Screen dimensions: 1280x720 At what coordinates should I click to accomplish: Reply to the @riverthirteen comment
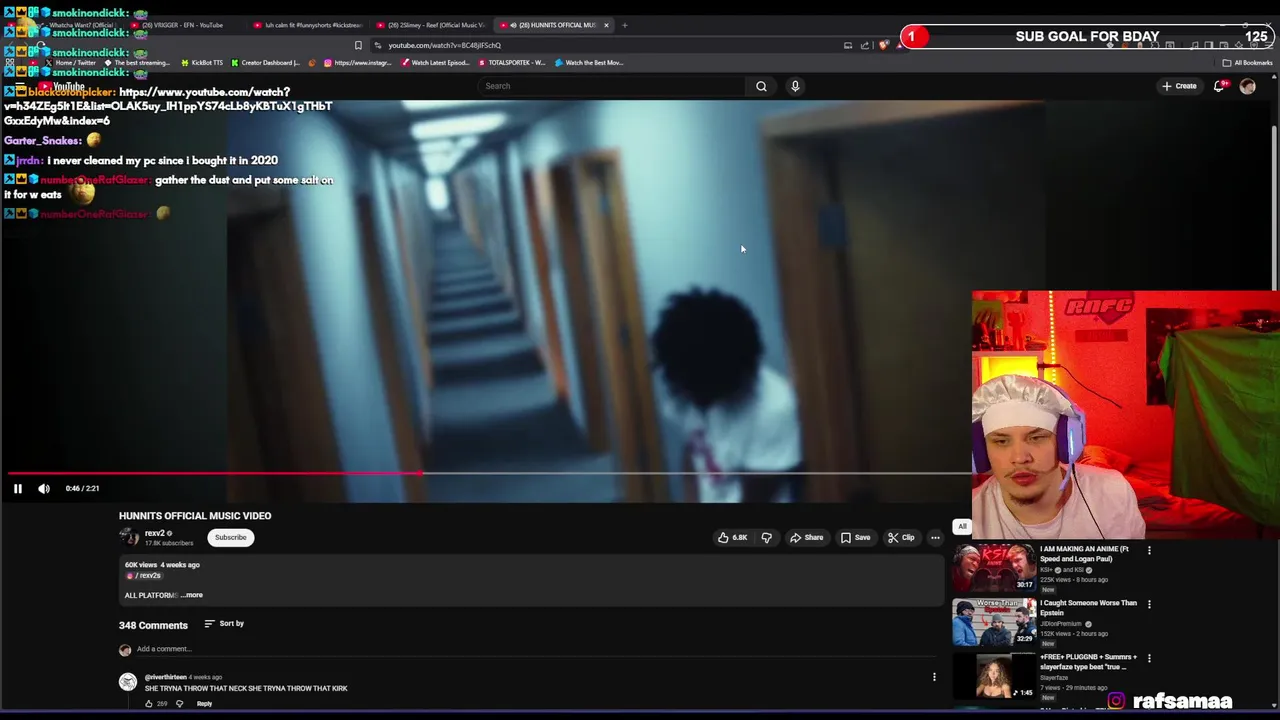tap(204, 703)
